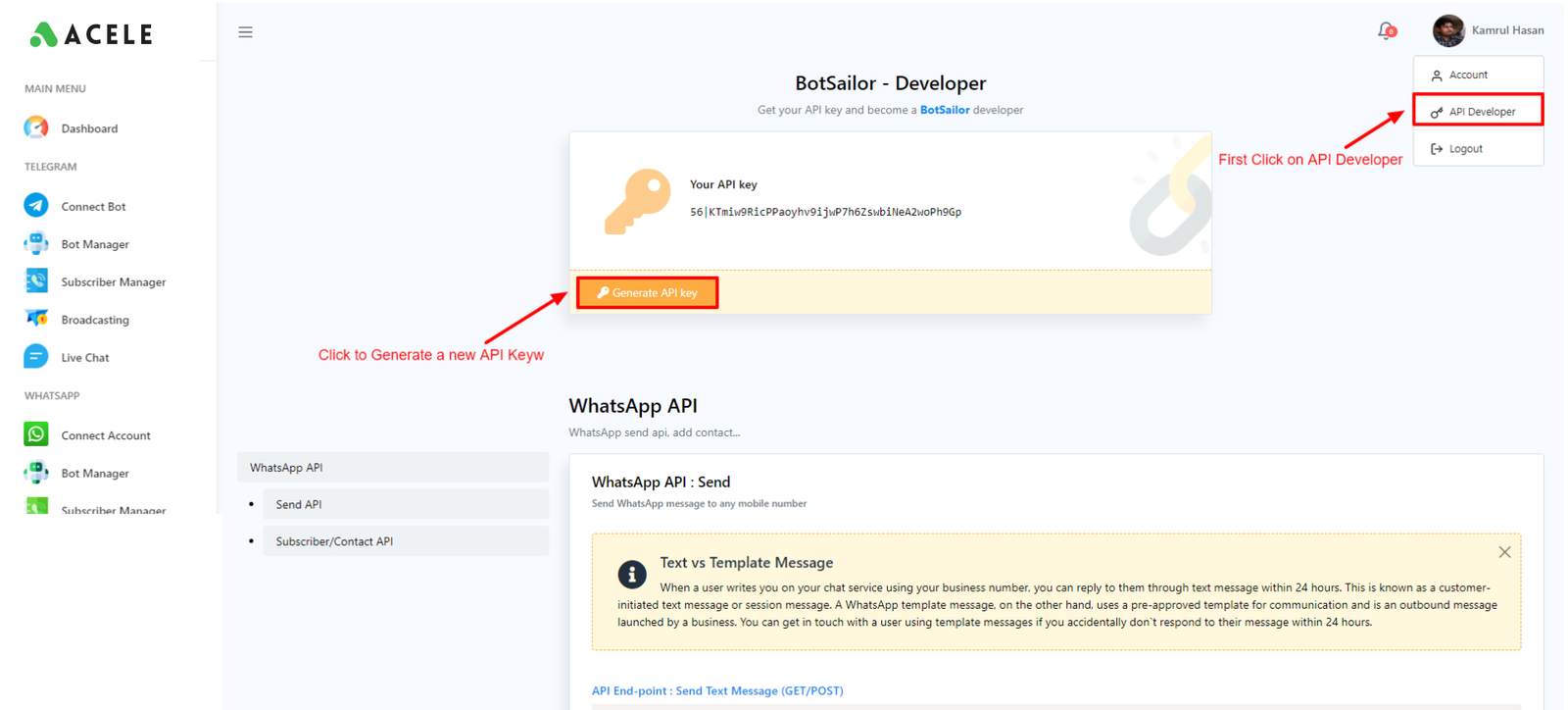Open Broadcasting page

pos(95,320)
